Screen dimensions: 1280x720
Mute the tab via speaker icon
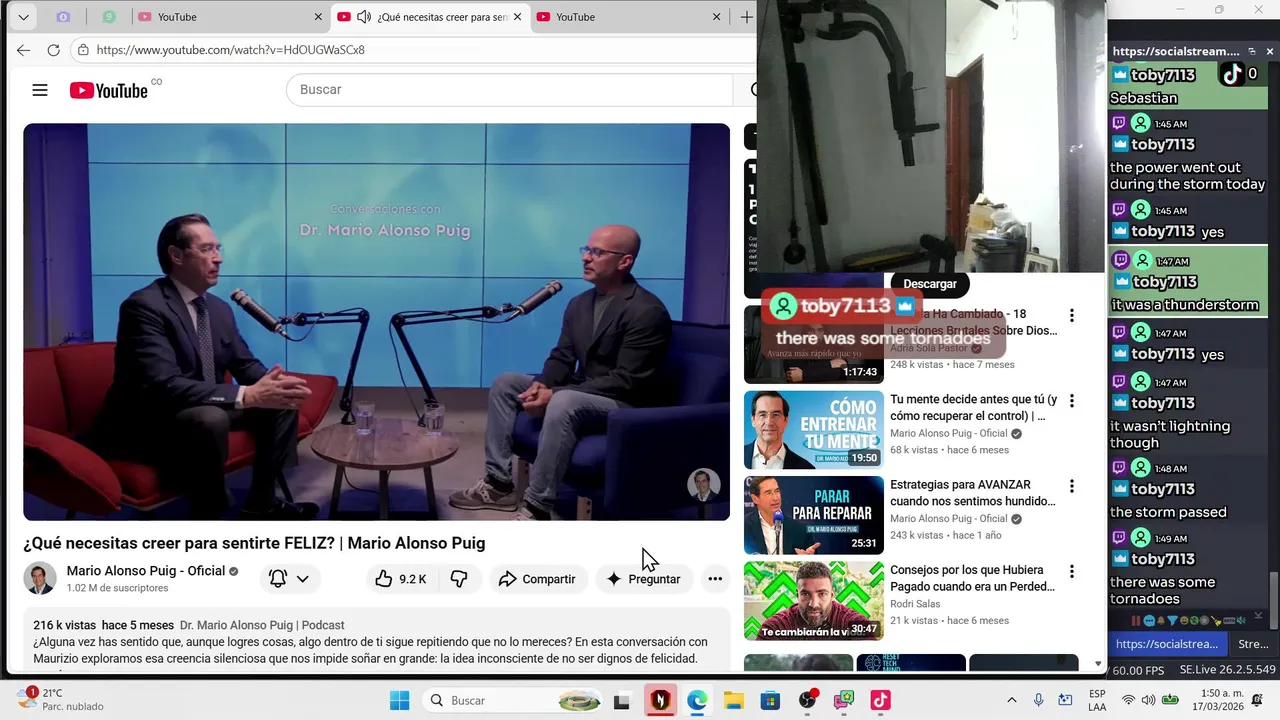(363, 17)
